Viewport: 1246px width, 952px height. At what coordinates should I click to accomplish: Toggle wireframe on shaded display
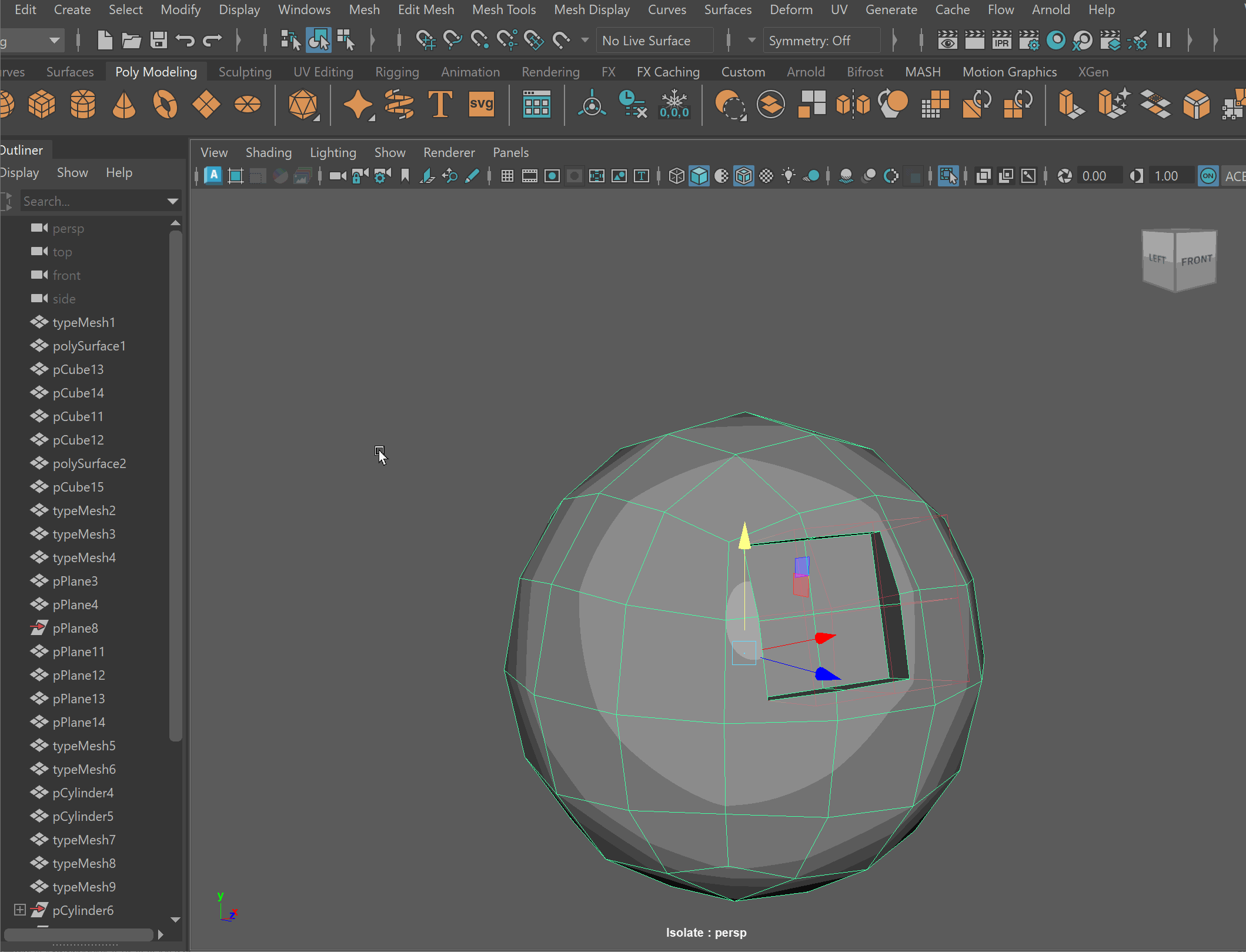pos(744,176)
